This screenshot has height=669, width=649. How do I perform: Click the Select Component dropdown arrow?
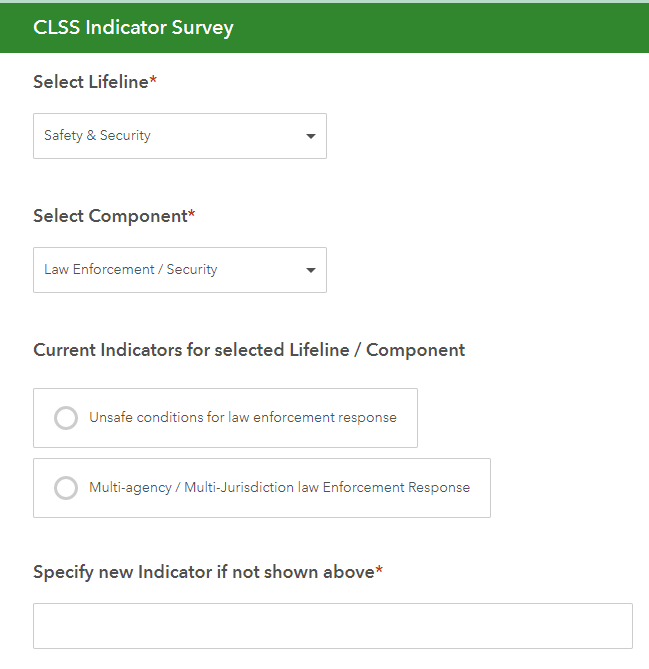pos(311,270)
